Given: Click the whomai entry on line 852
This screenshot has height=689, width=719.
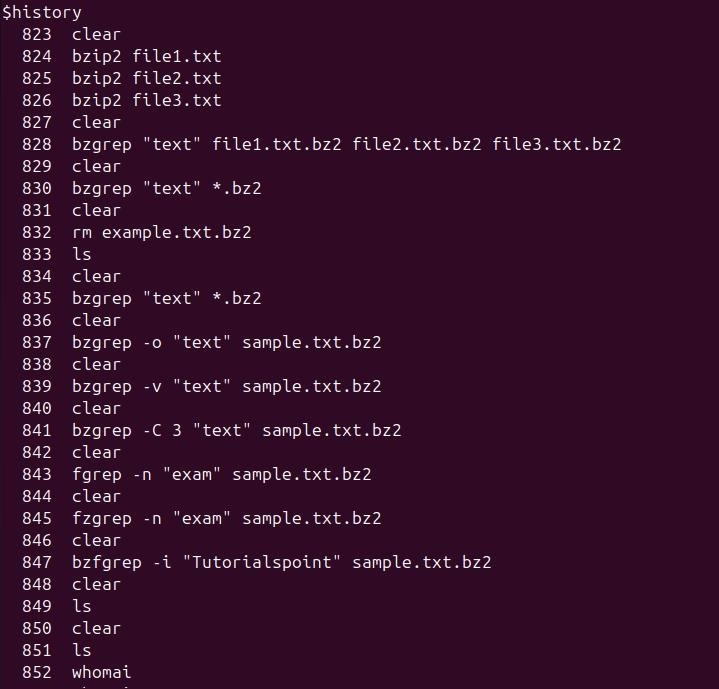Looking at the screenshot, I should (101, 672).
